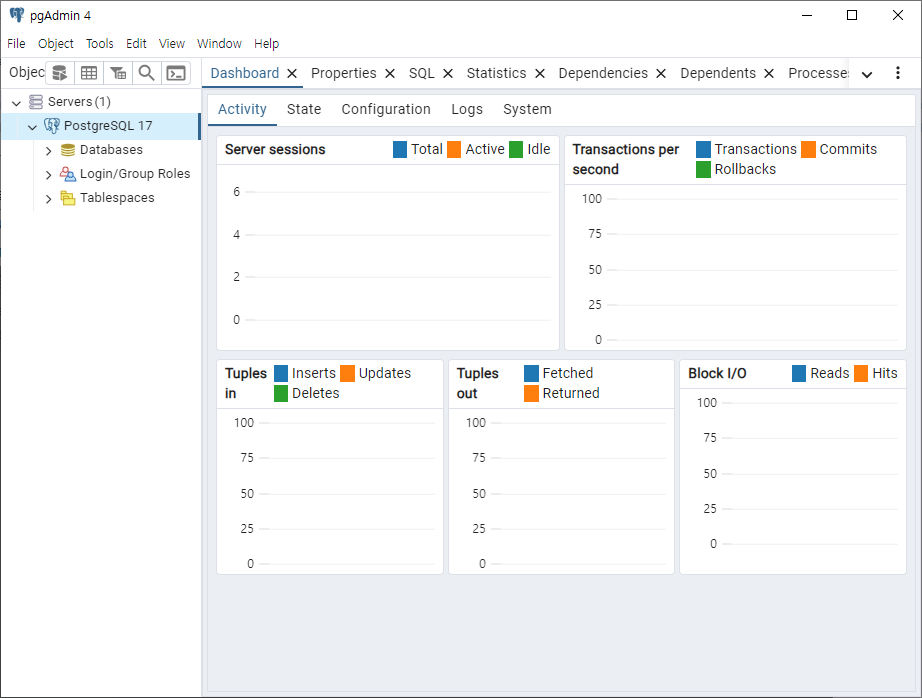Switch to the Dependents tab
922x698 pixels.
[x=718, y=73]
